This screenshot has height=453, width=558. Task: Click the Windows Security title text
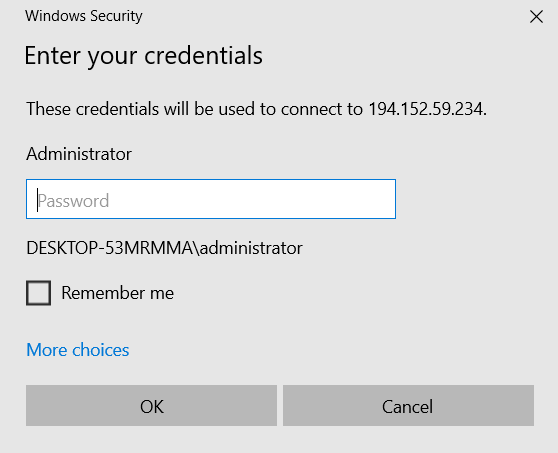point(84,16)
